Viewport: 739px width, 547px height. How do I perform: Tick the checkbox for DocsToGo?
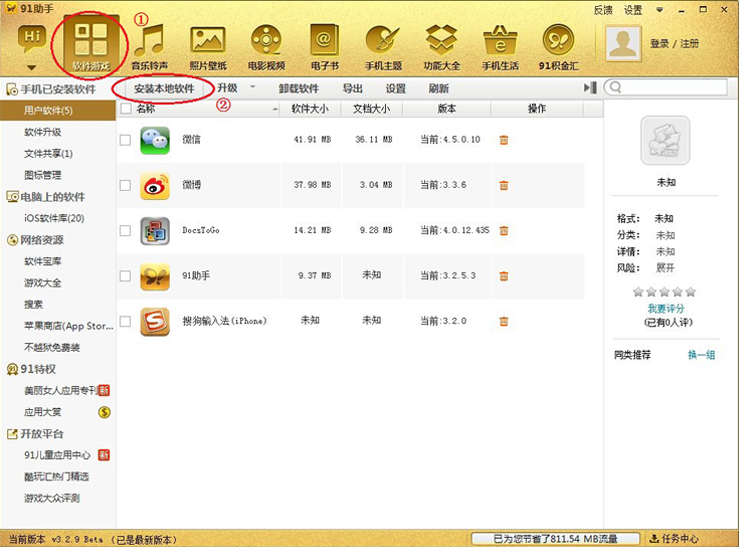[x=125, y=230]
